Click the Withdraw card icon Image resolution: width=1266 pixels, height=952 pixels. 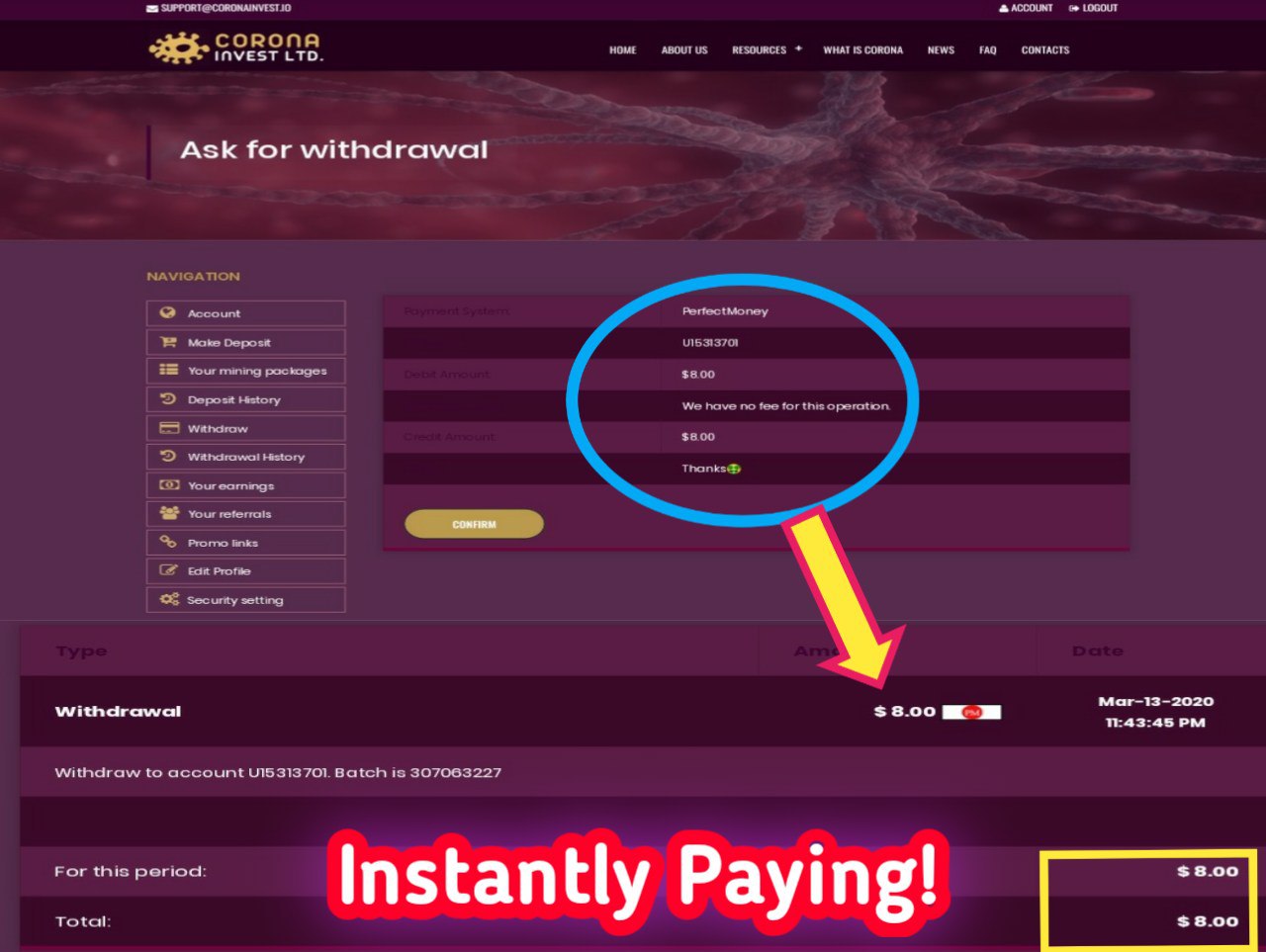click(x=168, y=428)
